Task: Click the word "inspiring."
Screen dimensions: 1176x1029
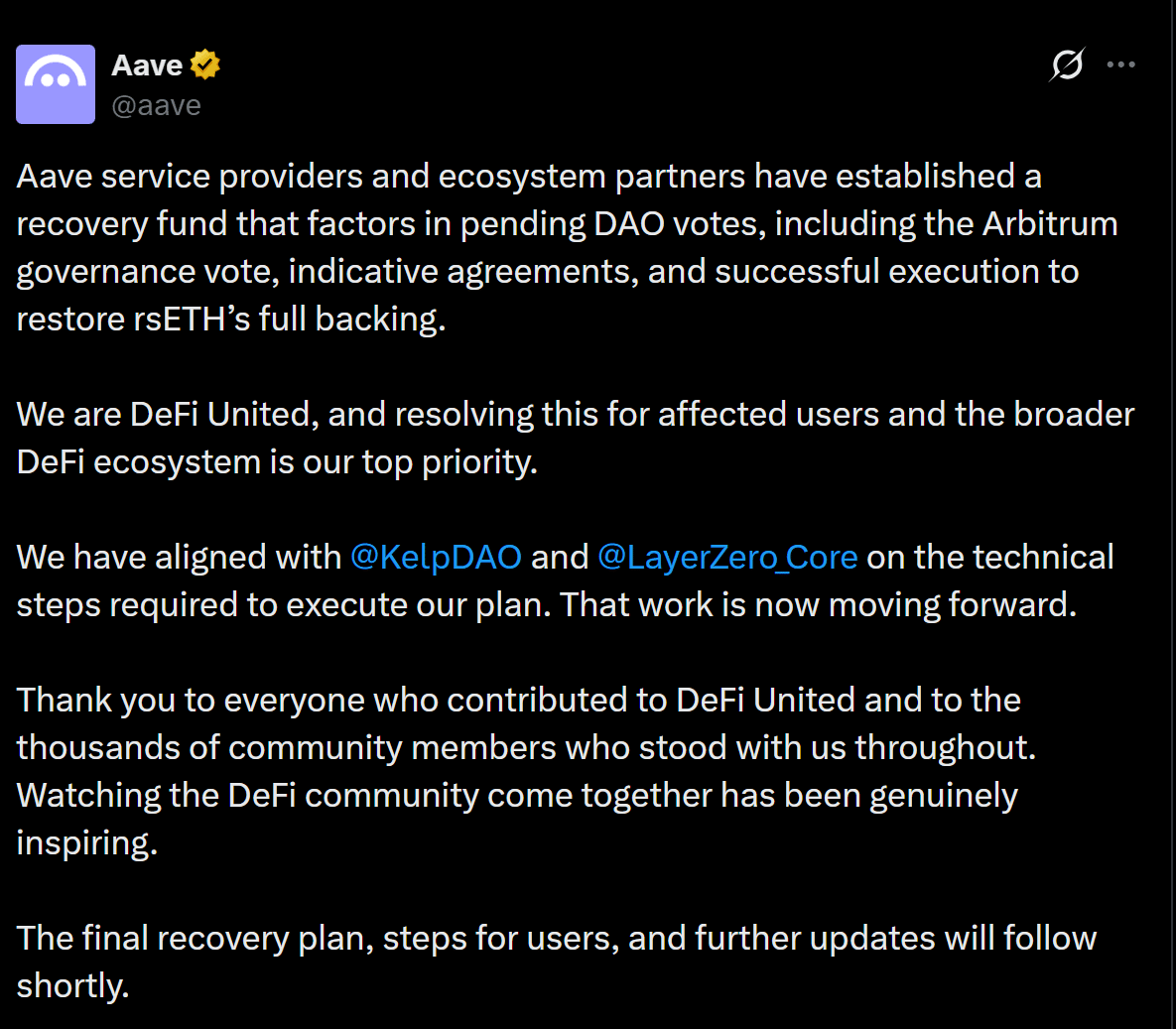Action: coord(87,843)
